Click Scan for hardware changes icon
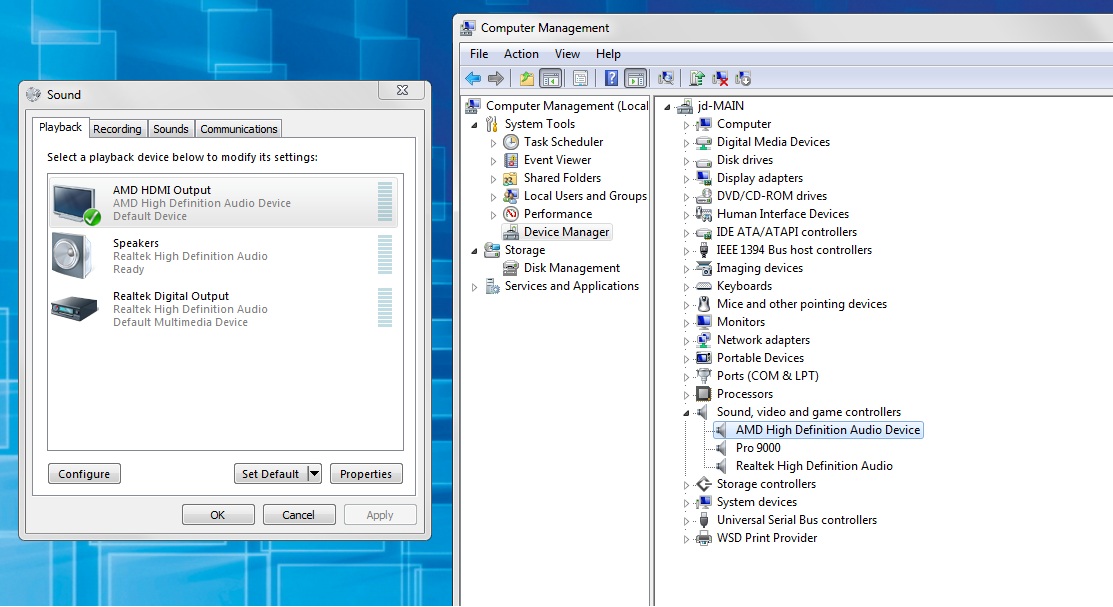The height and width of the screenshot is (607, 1113). click(x=666, y=78)
